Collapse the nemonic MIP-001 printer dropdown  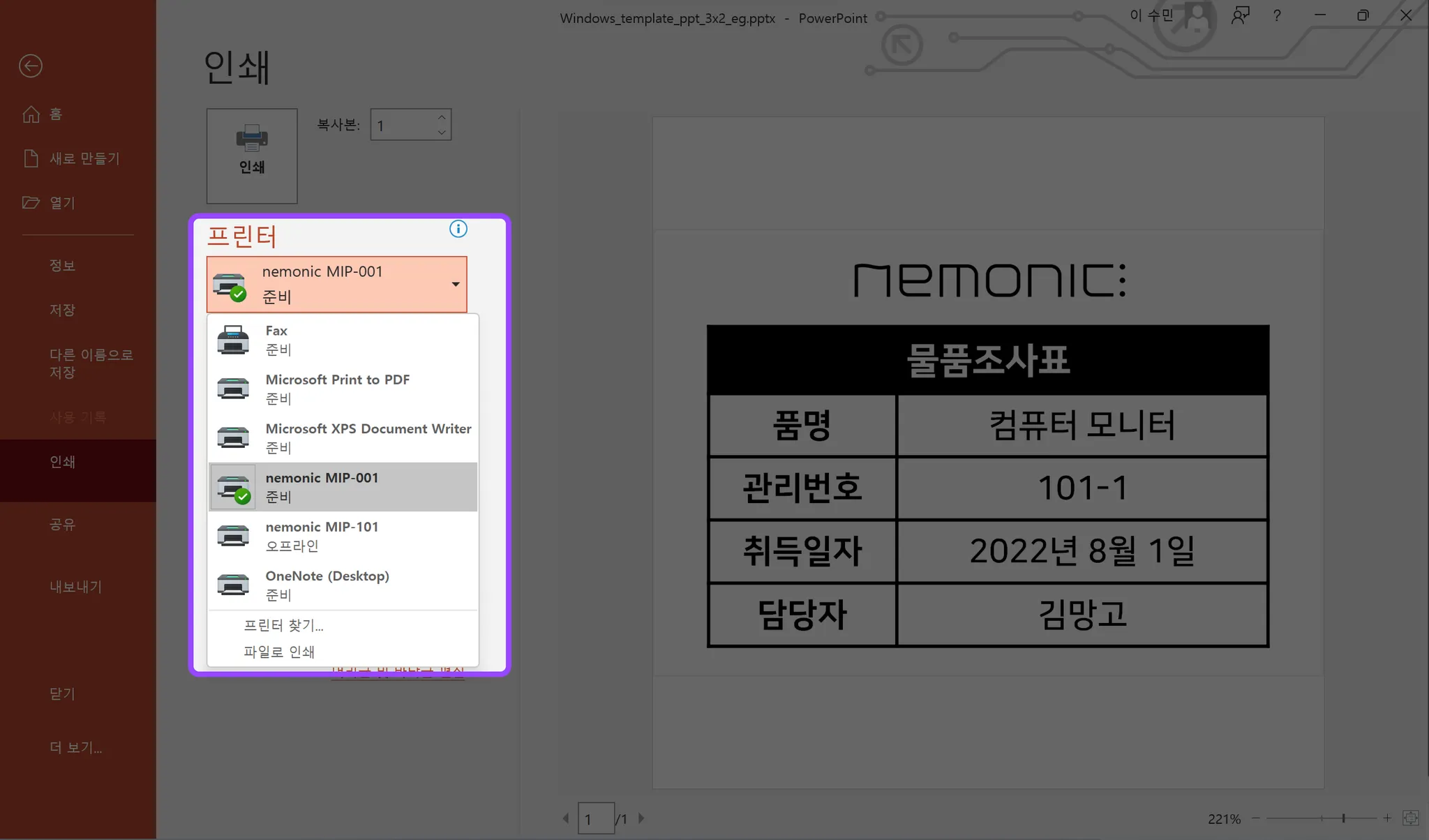[455, 284]
